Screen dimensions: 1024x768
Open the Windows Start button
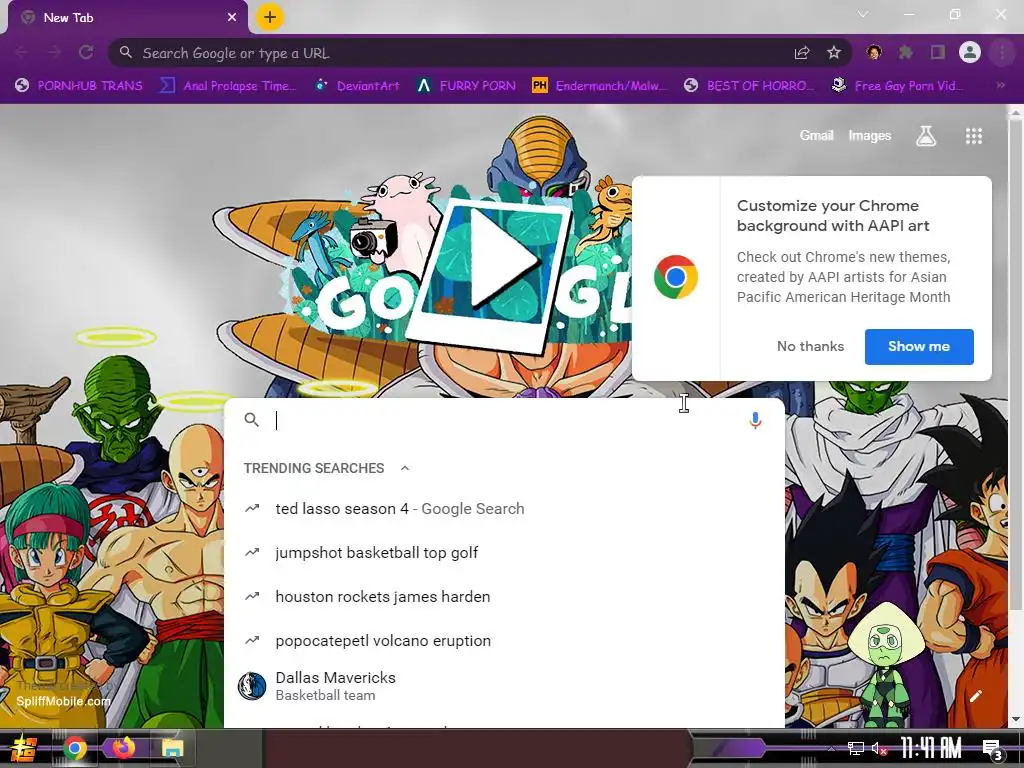click(24, 748)
